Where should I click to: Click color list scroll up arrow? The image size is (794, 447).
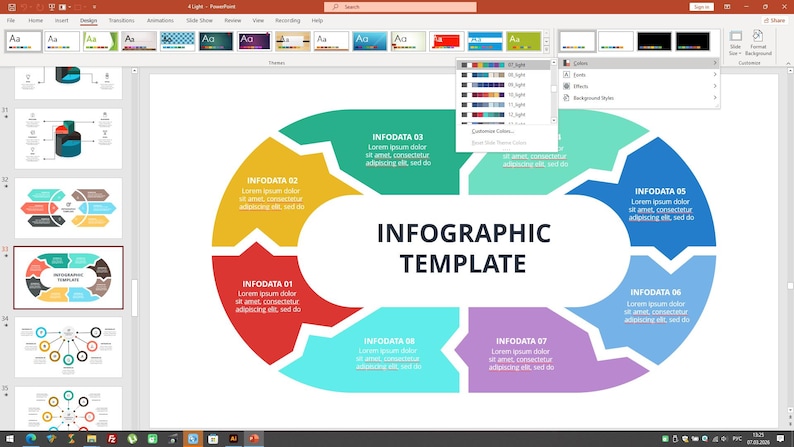point(553,62)
